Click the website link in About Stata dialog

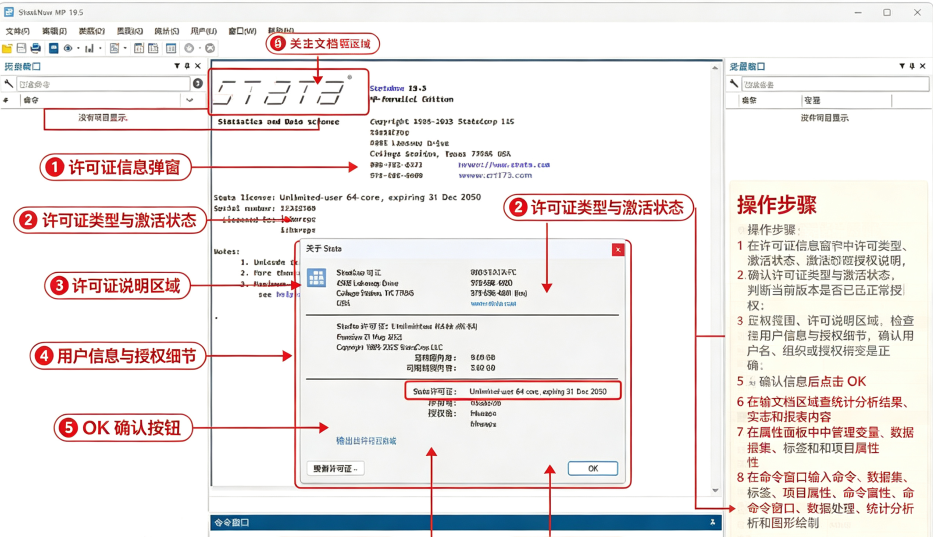point(493,304)
